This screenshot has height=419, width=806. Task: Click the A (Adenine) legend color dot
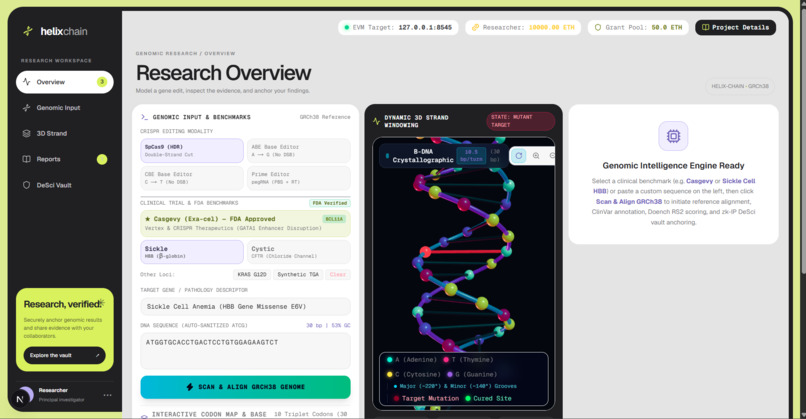(390, 359)
